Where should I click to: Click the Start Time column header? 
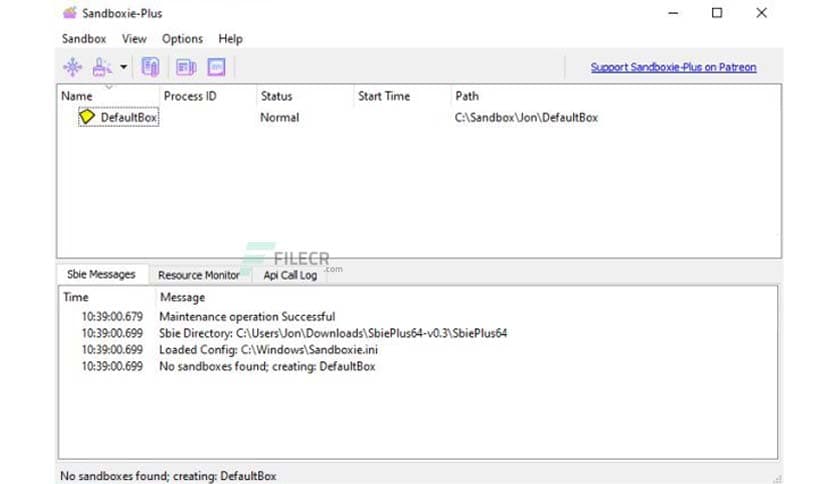click(x=384, y=96)
